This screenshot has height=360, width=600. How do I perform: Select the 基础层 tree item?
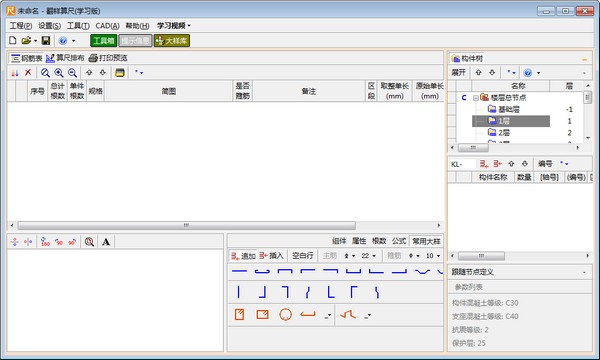(509, 109)
